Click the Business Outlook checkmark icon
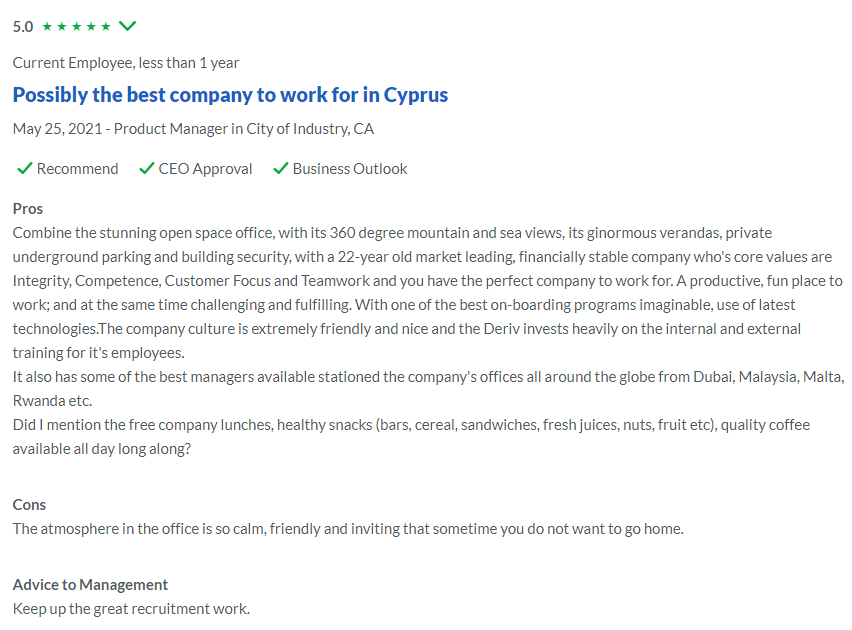This screenshot has height=630, width=852. [280, 169]
